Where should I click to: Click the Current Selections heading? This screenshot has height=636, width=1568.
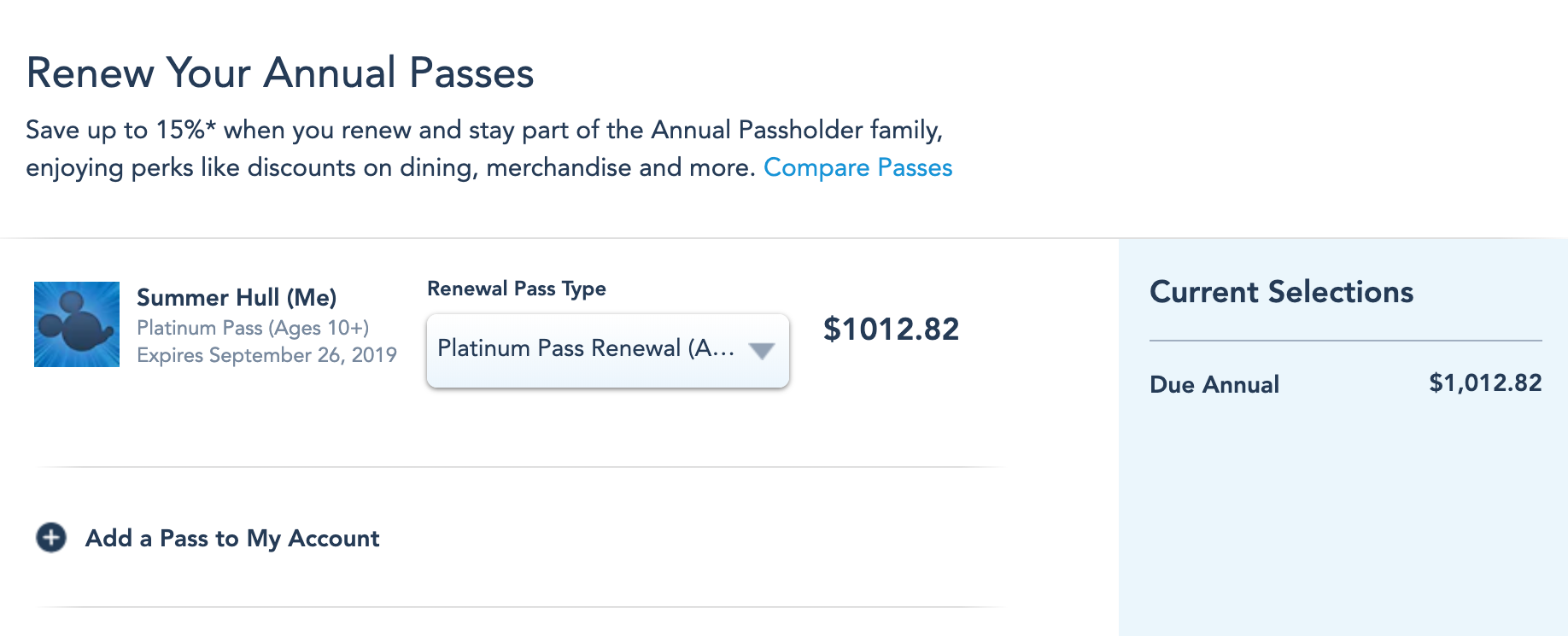point(1281,292)
